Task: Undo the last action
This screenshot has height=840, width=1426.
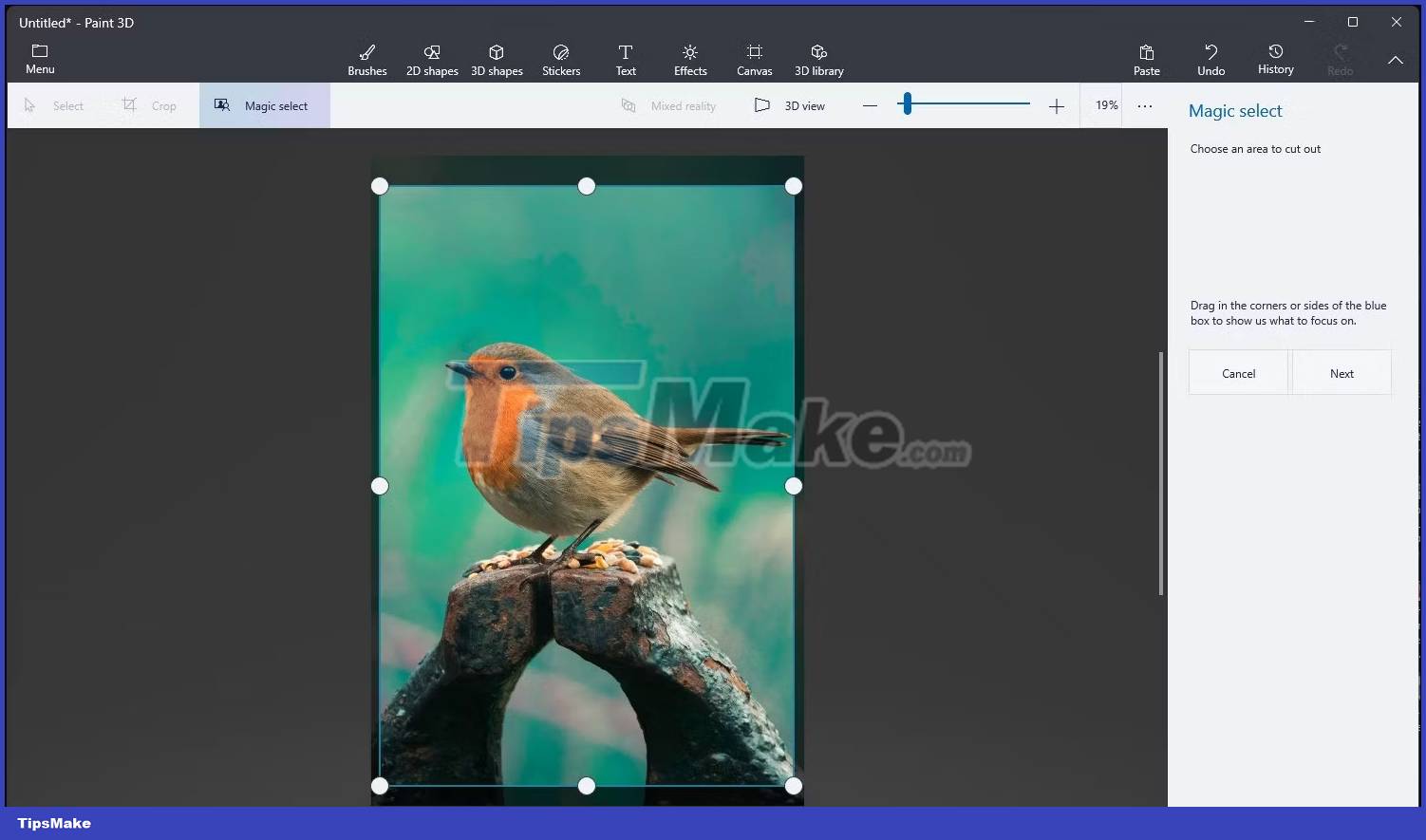Action: (1210, 57)
